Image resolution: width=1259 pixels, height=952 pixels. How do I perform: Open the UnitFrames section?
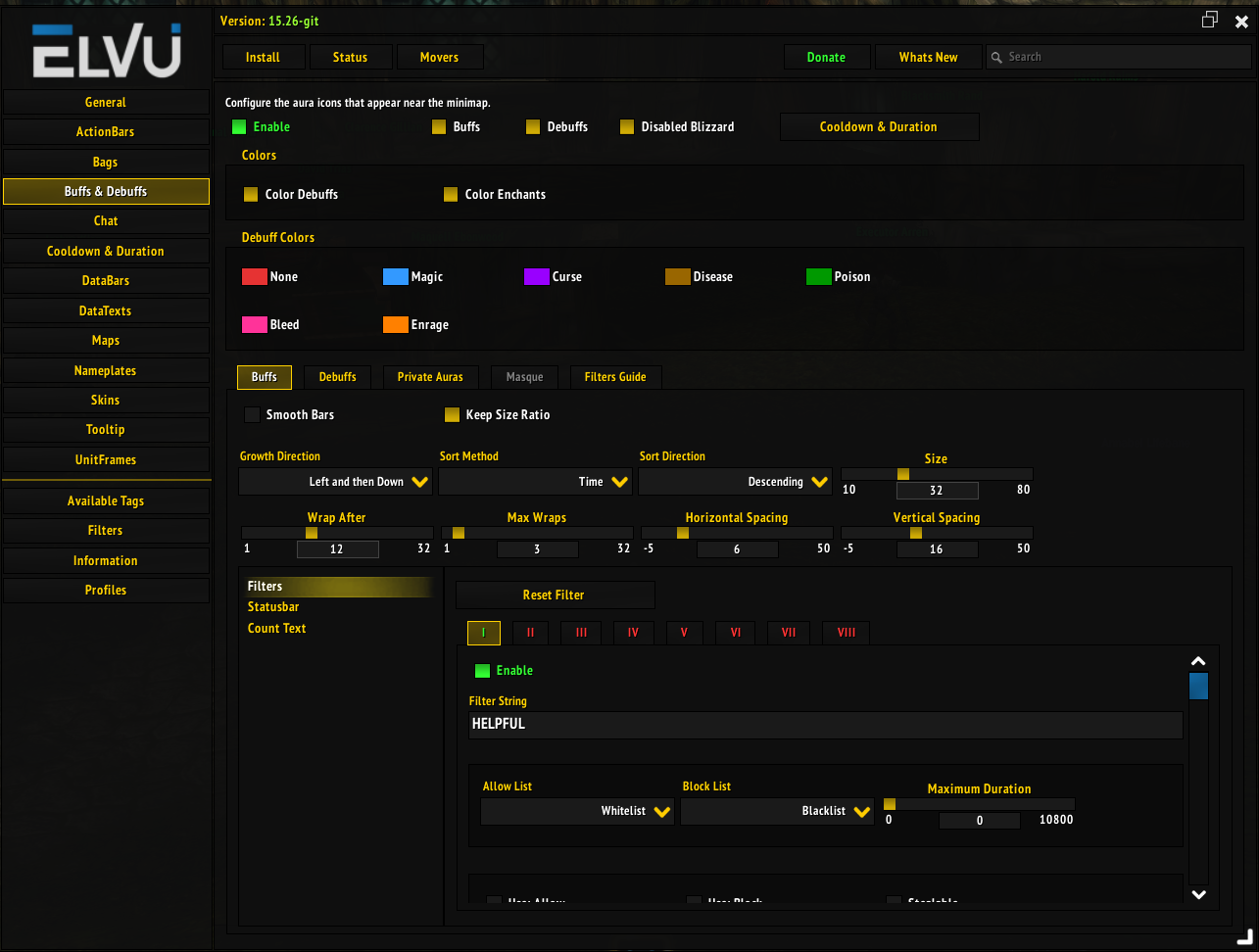click(106, 459)
